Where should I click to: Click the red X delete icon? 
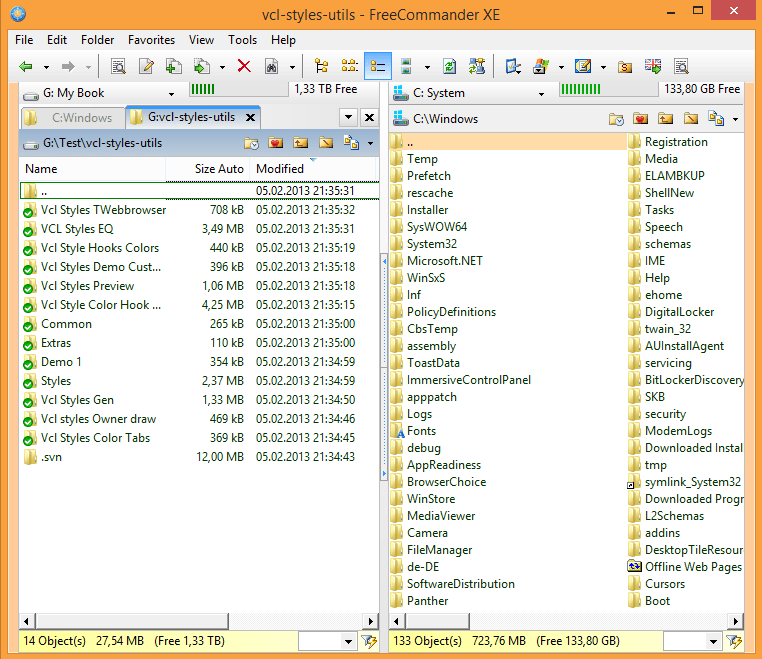point(244,67)
